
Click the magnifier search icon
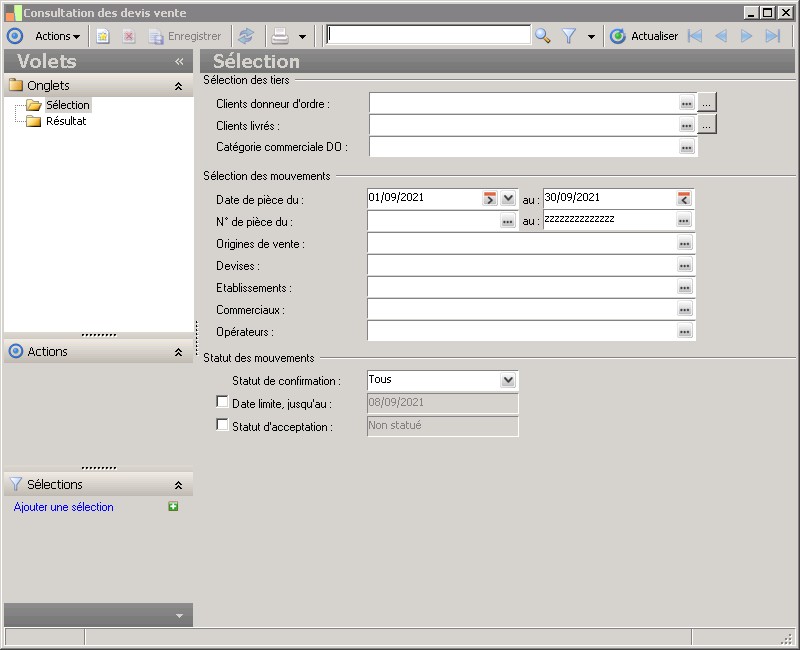click(542, 36)
